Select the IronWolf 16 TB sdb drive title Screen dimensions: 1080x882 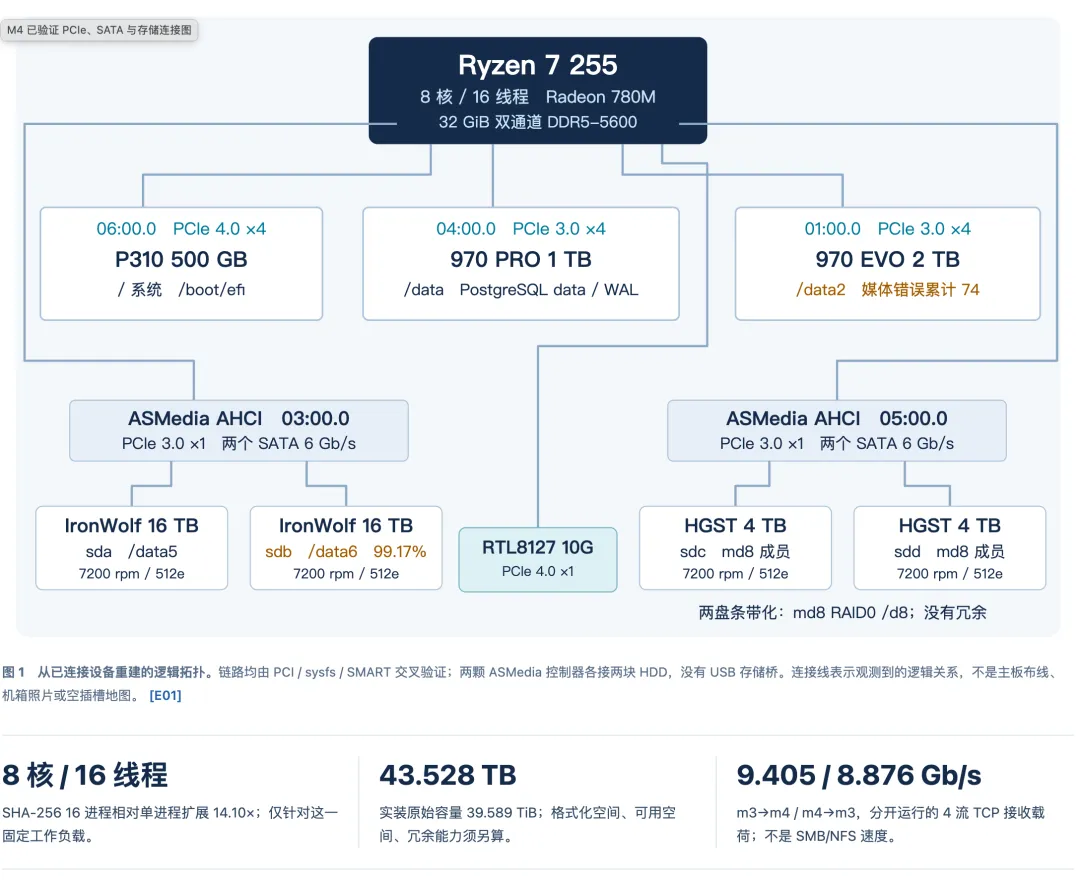[346, 526]
